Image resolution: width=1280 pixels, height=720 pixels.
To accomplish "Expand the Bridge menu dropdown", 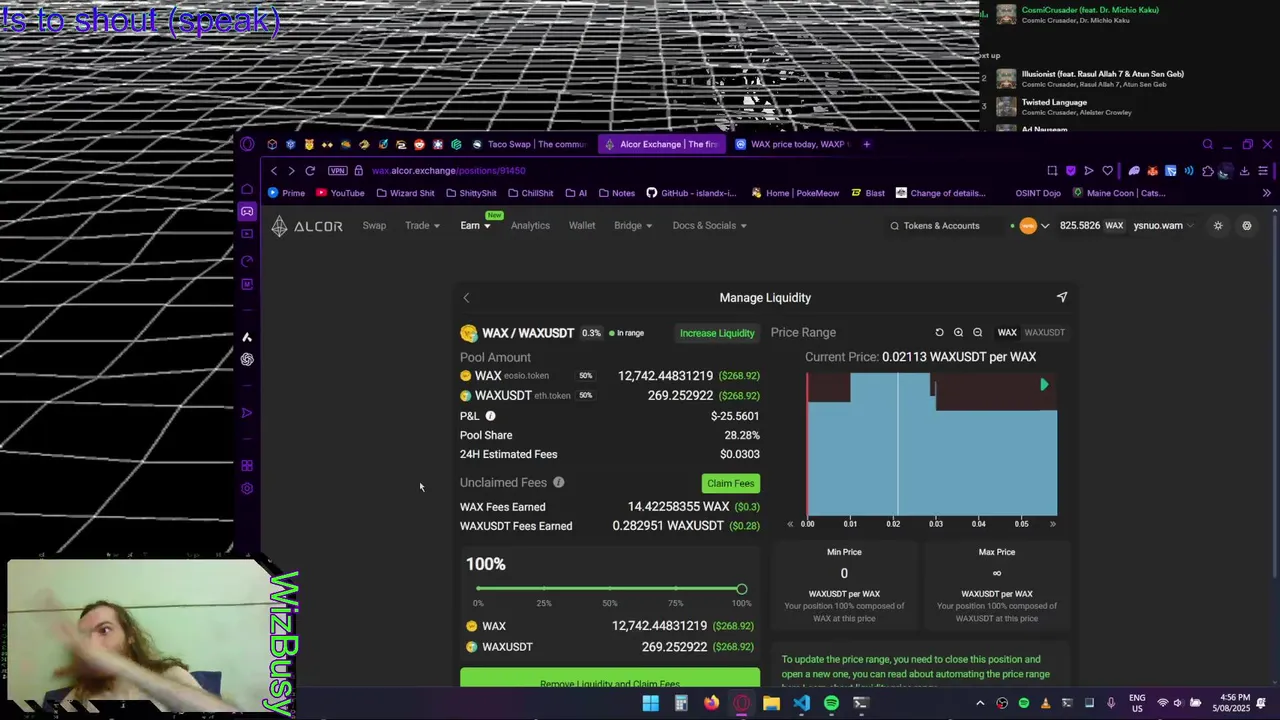I will 633,226.
